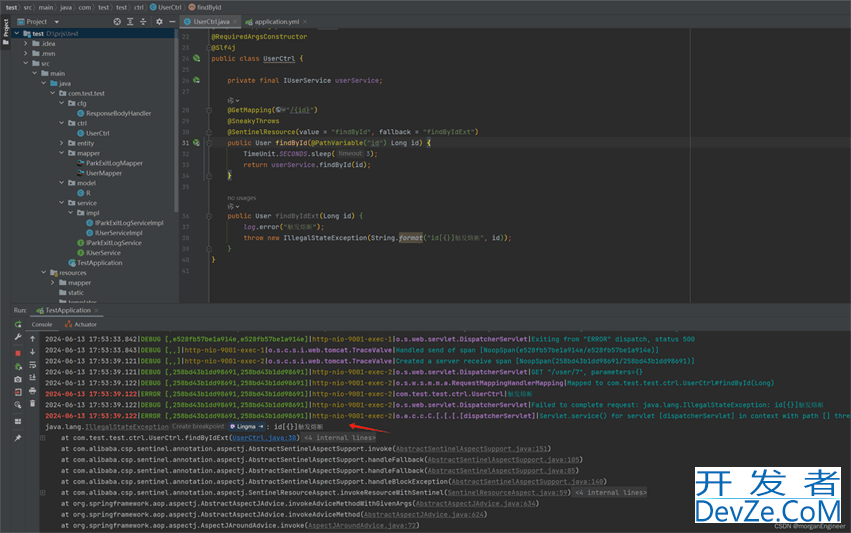Click the exit icon in Run toolbar
The width and height of the screenshot is (851, 533).
[x=18, y=392]
